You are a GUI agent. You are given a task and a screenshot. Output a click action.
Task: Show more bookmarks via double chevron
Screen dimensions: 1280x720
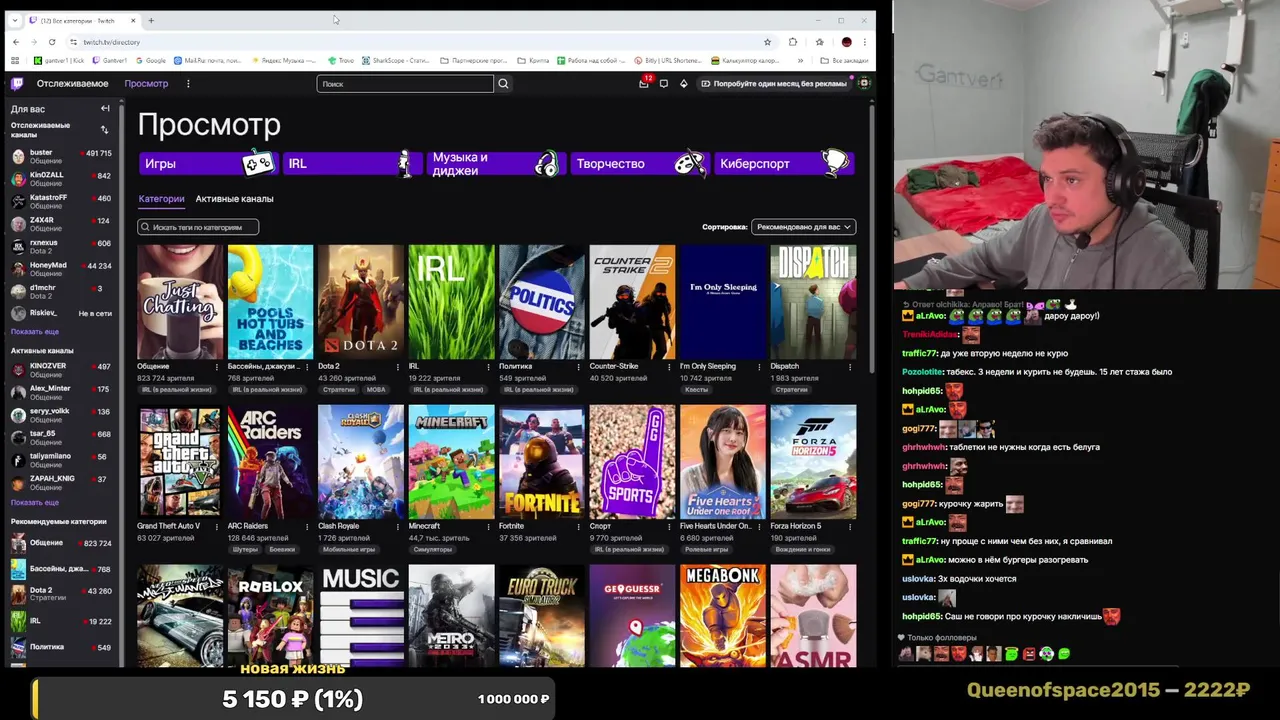(x=800, y=61)
